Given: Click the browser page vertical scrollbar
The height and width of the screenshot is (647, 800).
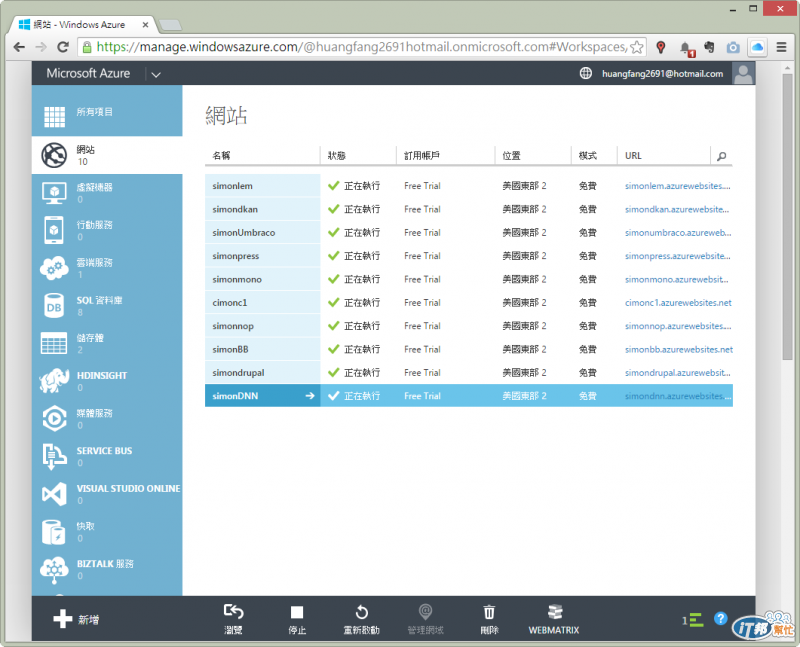Looking at the screenshot, I should click(787, 217).
